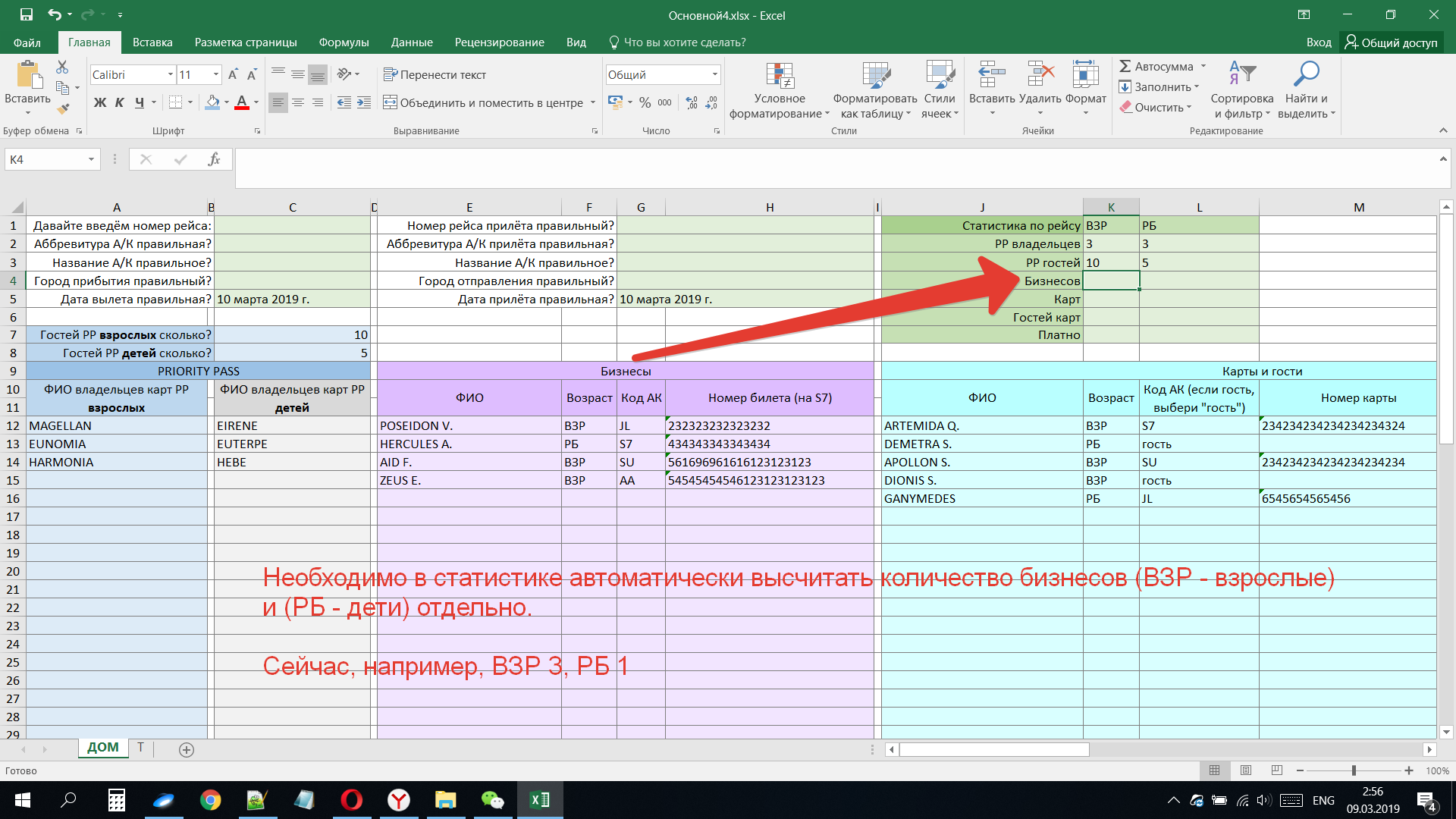This screenshot has width=1456, height=819.
Task: Click the zoom in plus button
Action: click(x=1409, y=770)
